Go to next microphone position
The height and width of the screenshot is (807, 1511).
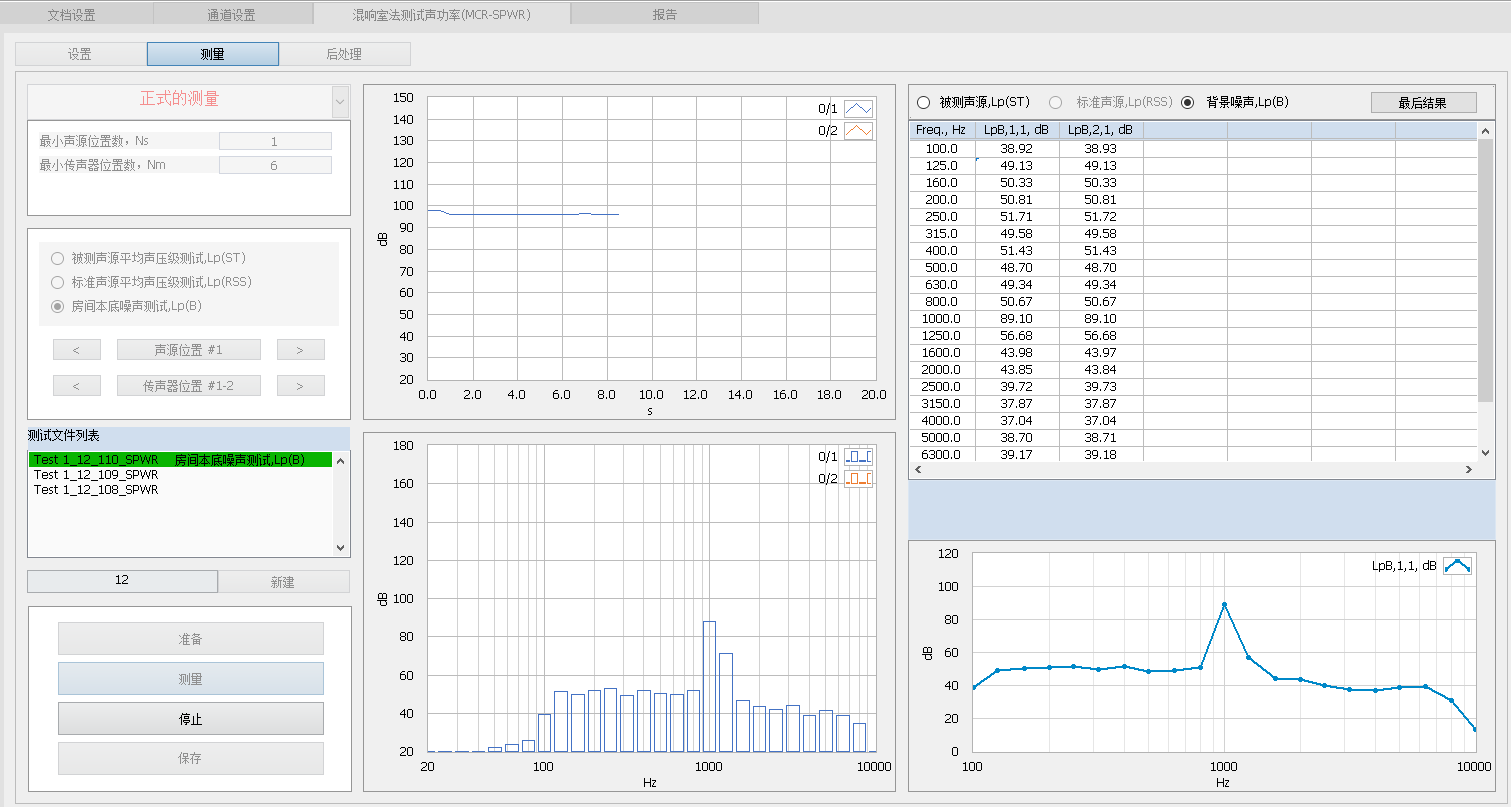coord(300,386)
